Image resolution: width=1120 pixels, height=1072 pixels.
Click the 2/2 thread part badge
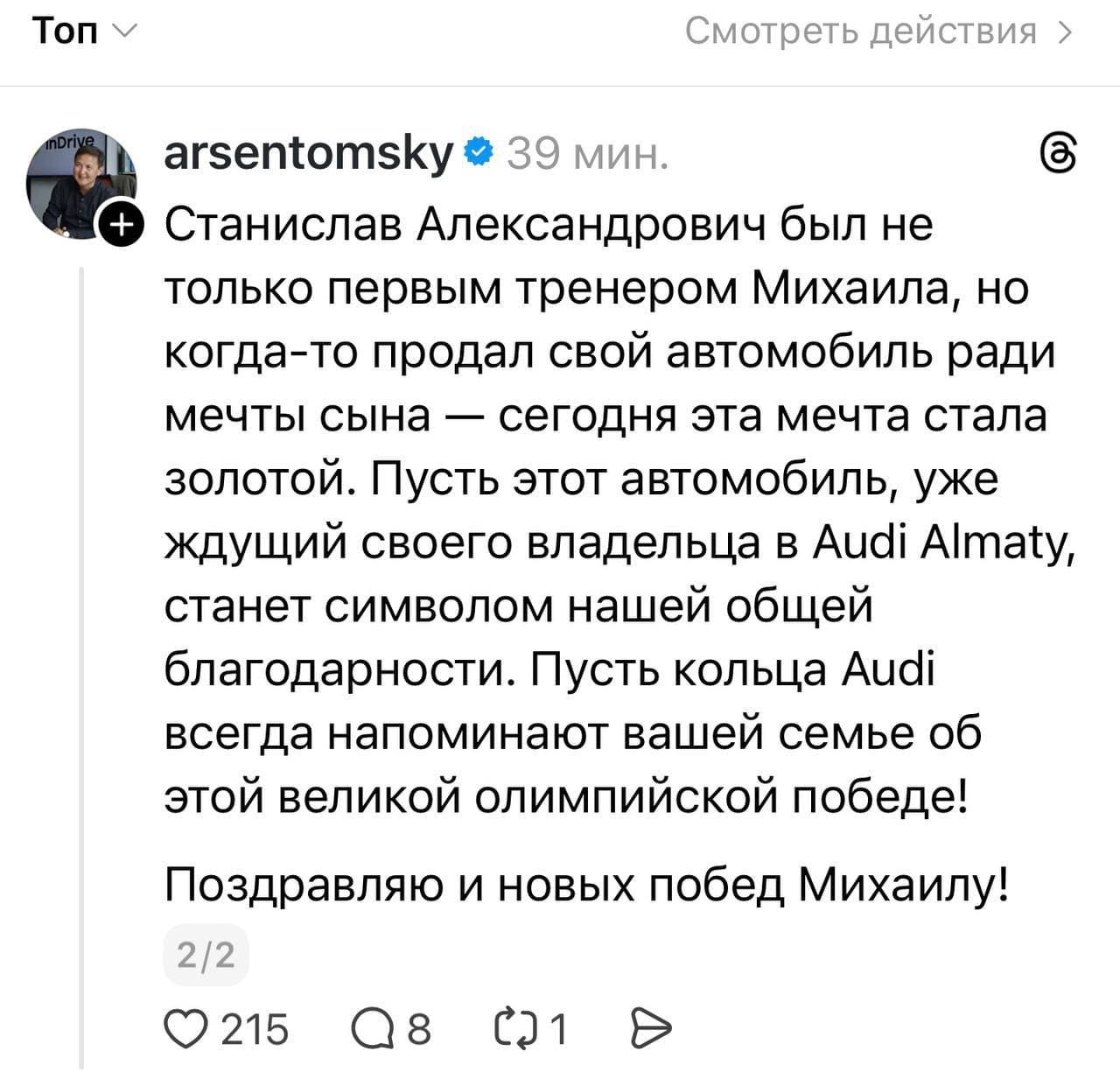point(206,955)
